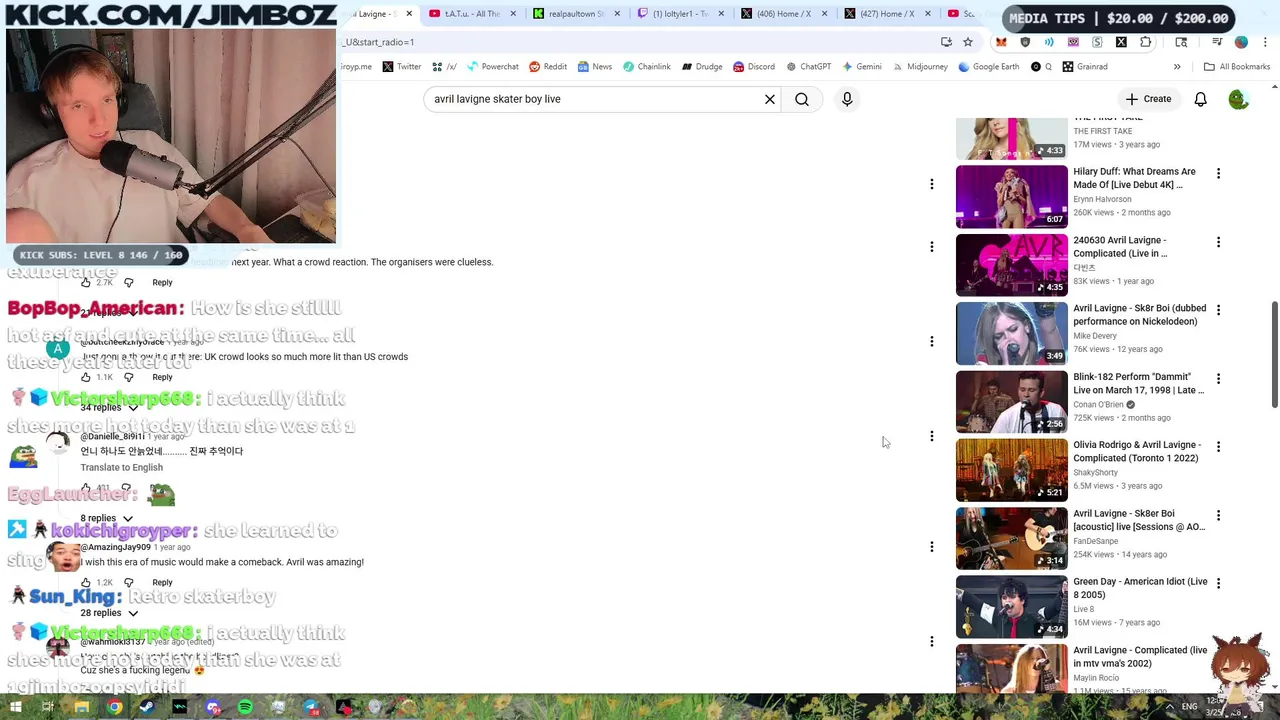Open the Chrome extensions puzzle icon

click(x=1145, y=42)
